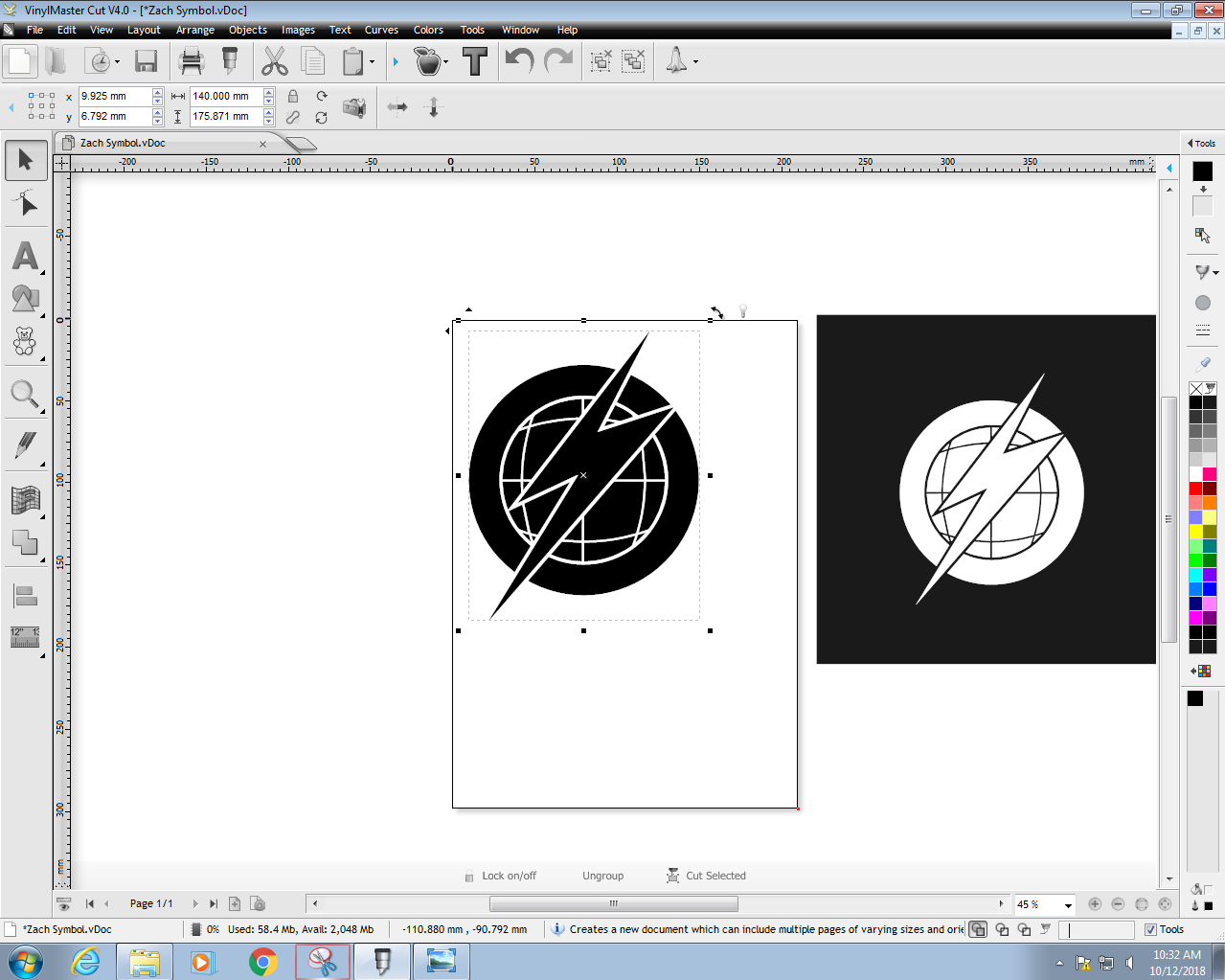
Task: Click Cut Selected below the canvas
Action: point(707,876)
